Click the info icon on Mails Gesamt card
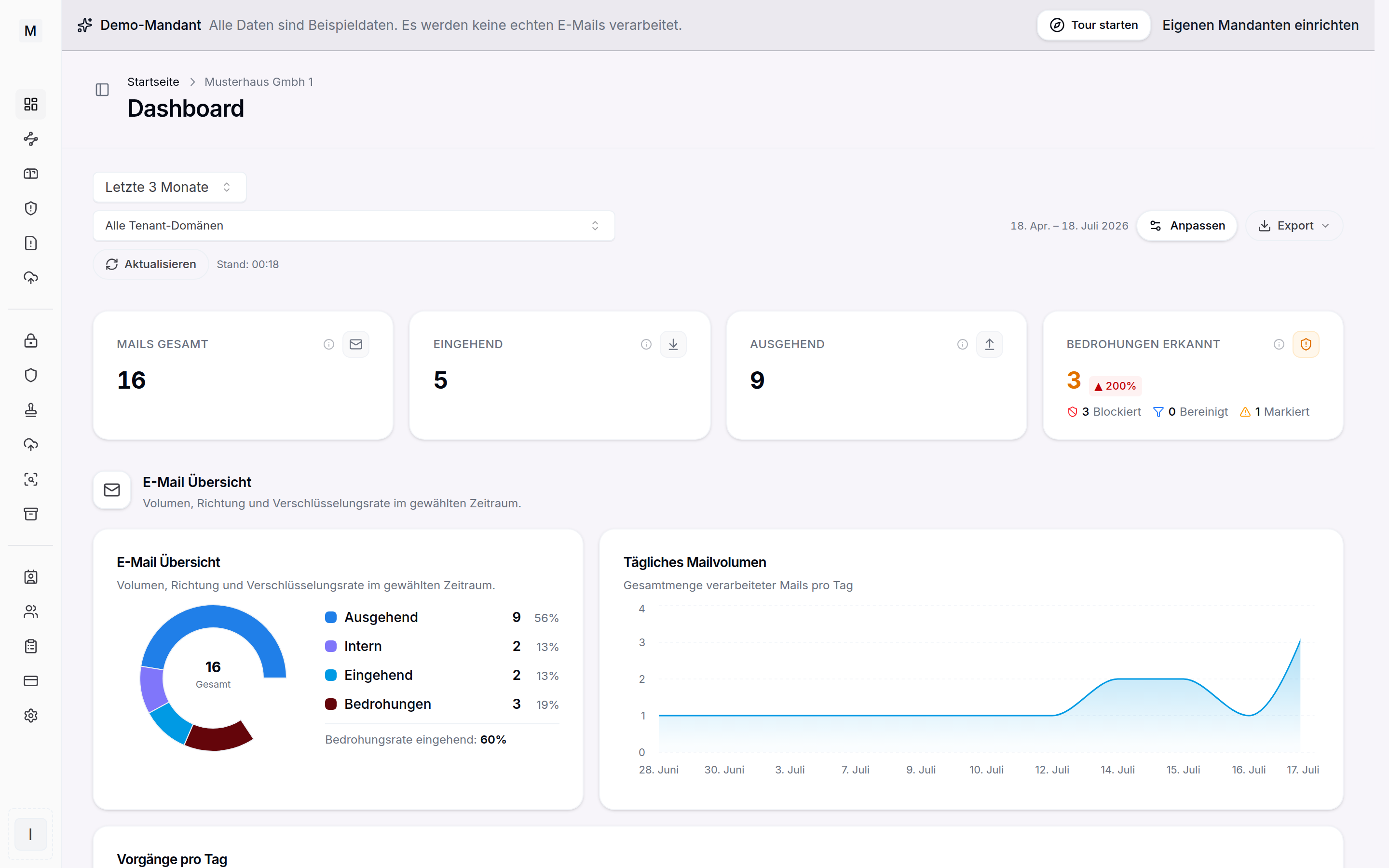This screenshot has height=868, width=1389. coord(329,344)
